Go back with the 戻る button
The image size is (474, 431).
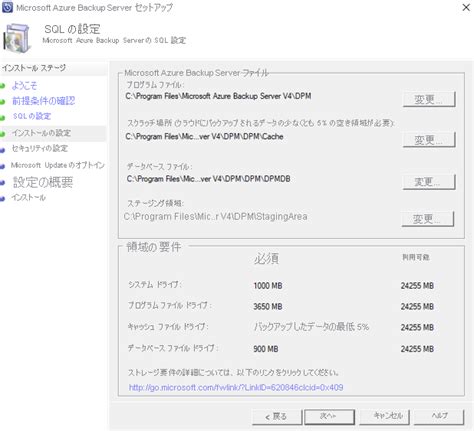277,417
